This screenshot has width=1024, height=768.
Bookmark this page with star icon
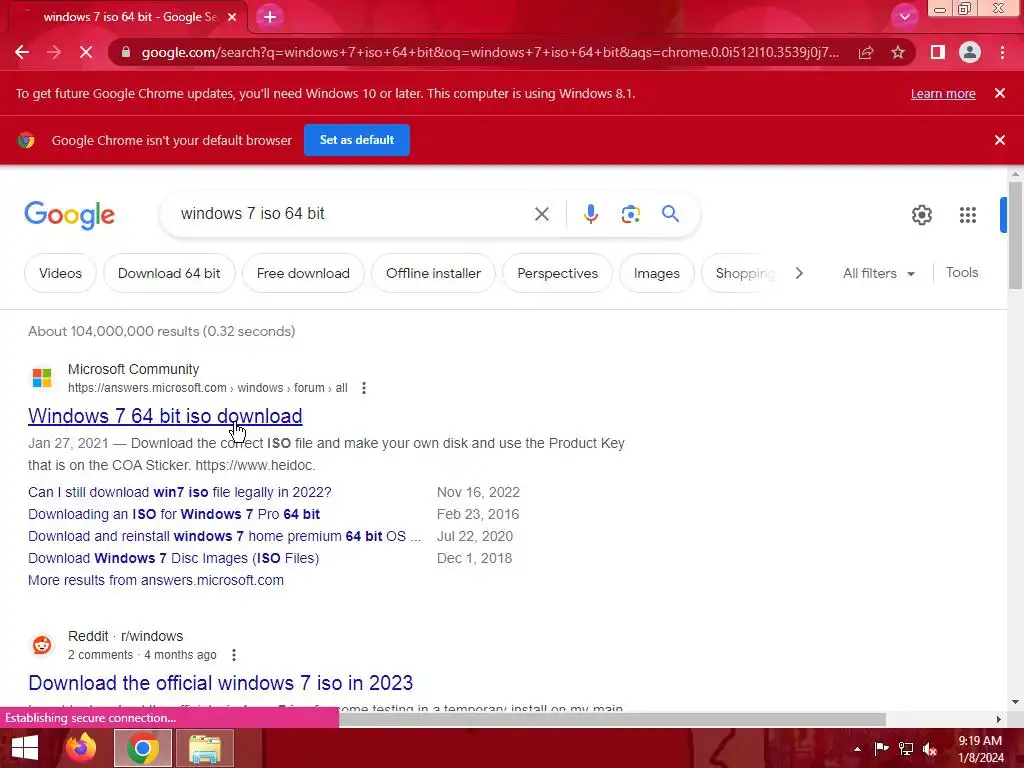click(x=898, y=52)
